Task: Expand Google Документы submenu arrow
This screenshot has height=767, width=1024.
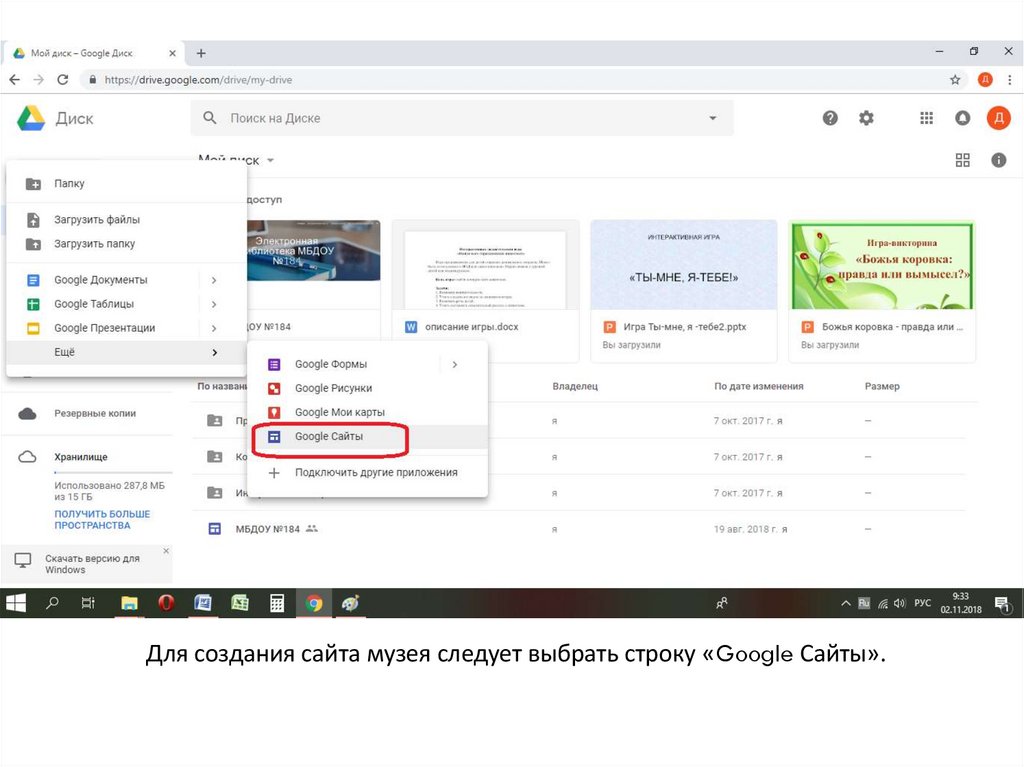Action: (214, 280)
